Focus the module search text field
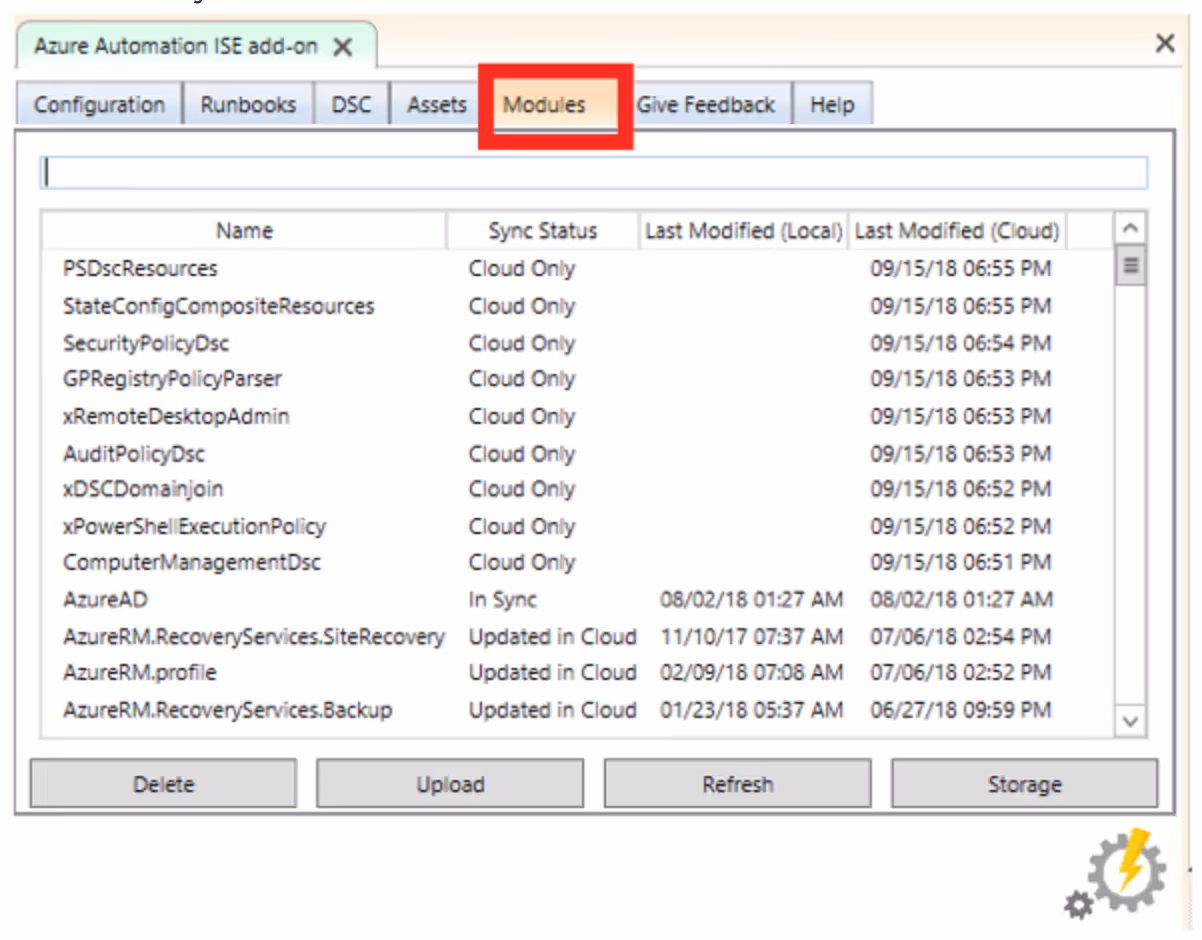 point(594,172)
